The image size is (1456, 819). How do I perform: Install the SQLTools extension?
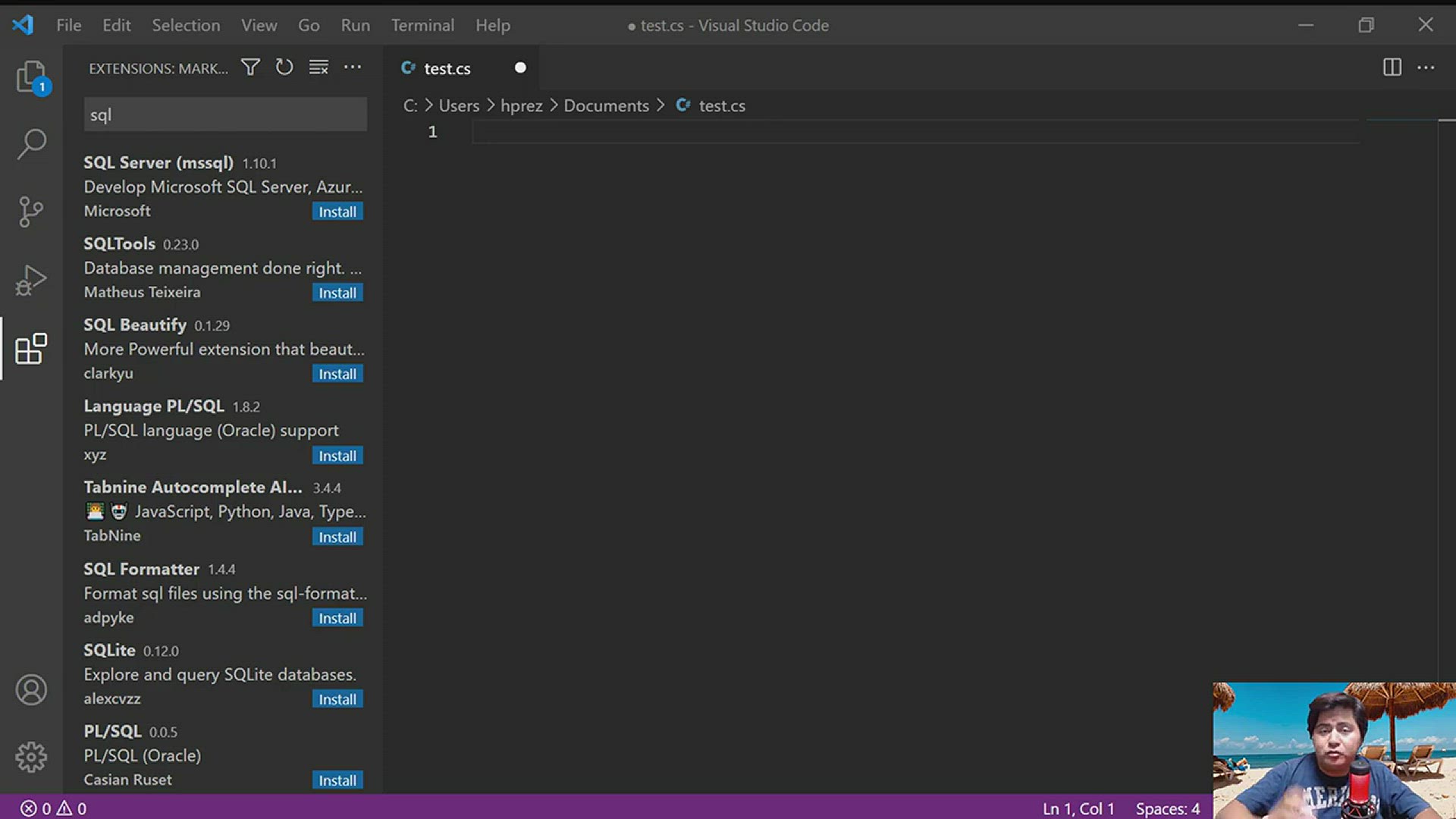point(337,293)
